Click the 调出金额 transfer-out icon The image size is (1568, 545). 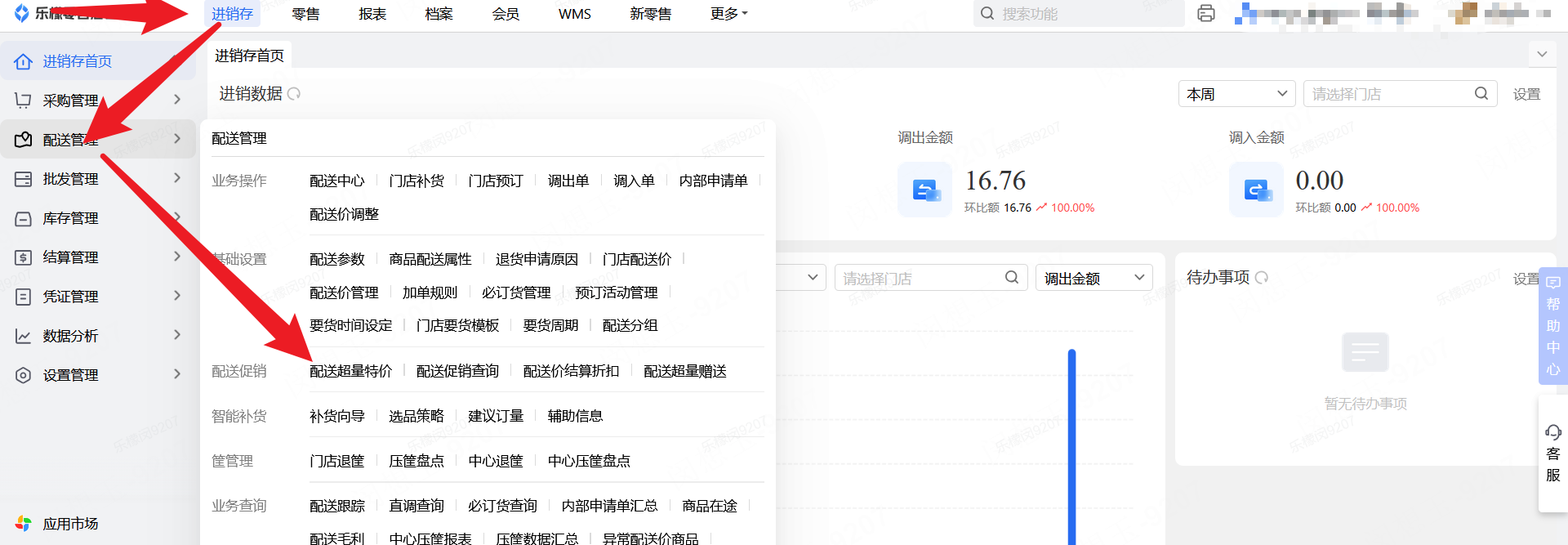925,190
